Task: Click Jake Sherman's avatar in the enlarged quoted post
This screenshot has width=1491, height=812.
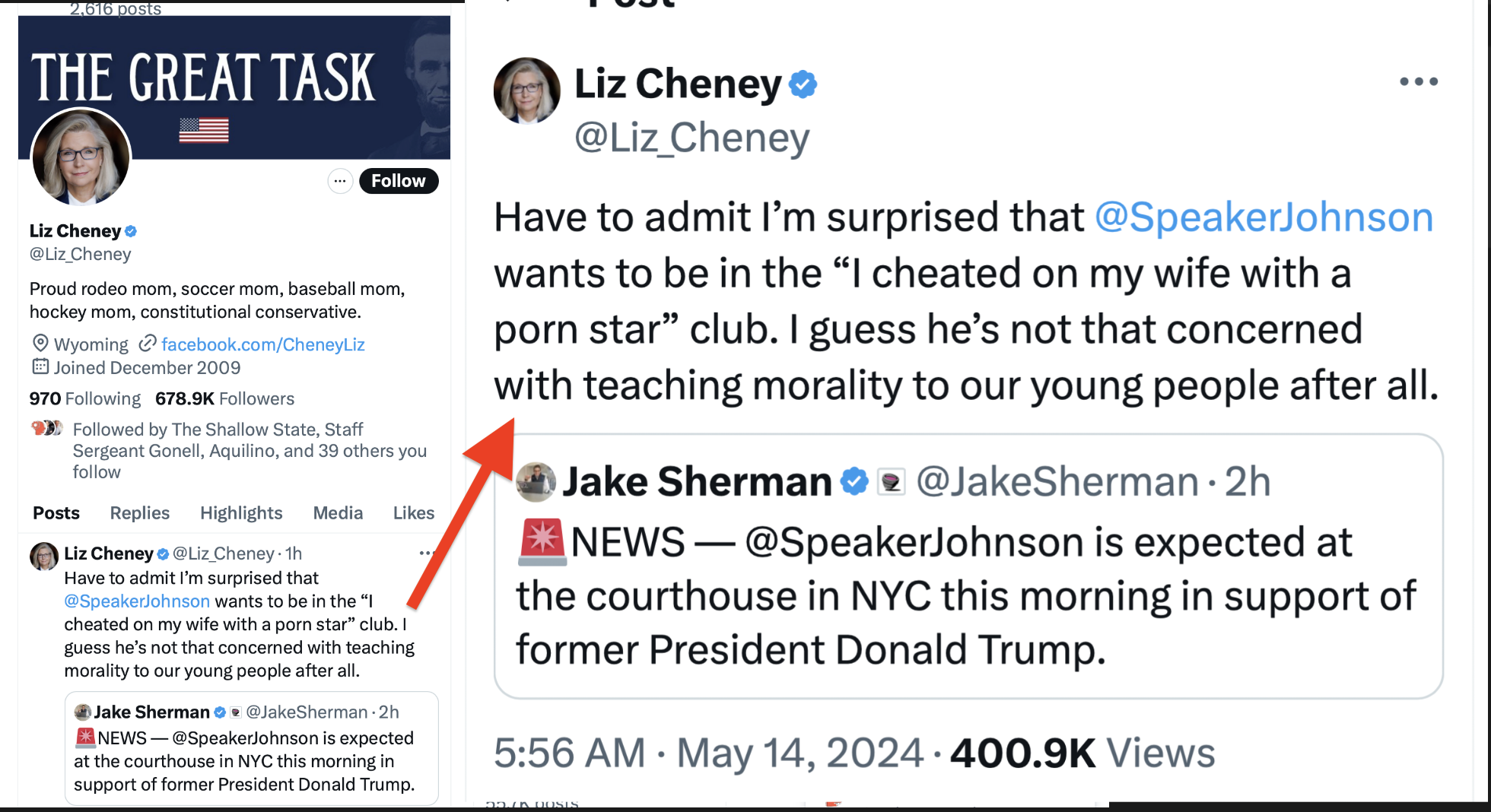Action: pos(536,482)
